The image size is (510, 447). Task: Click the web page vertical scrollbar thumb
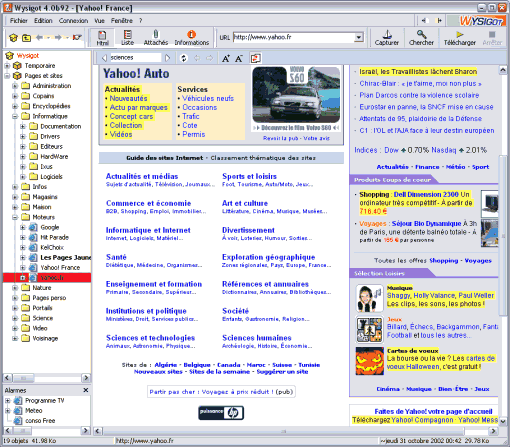(502, 235)
